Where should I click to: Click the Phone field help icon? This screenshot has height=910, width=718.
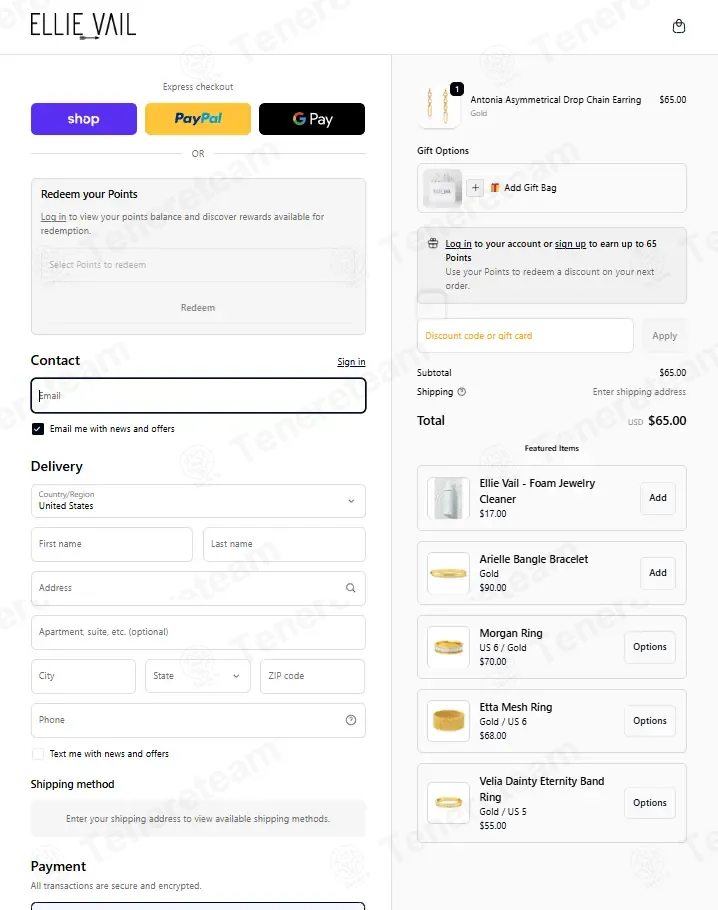coord(351,720)
